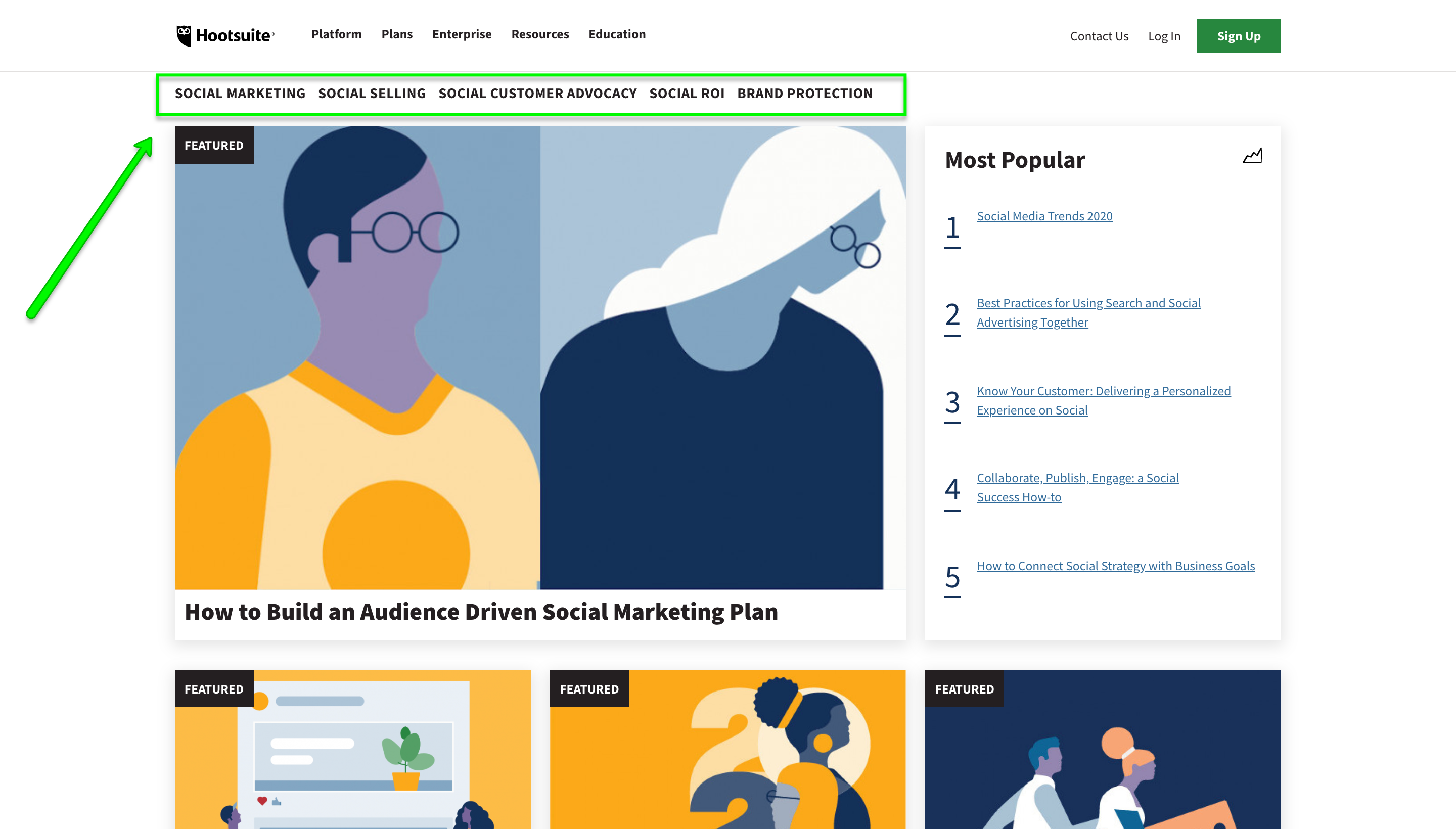Open the Enterprise menu
1456x829 pixels.
[462, 34]
